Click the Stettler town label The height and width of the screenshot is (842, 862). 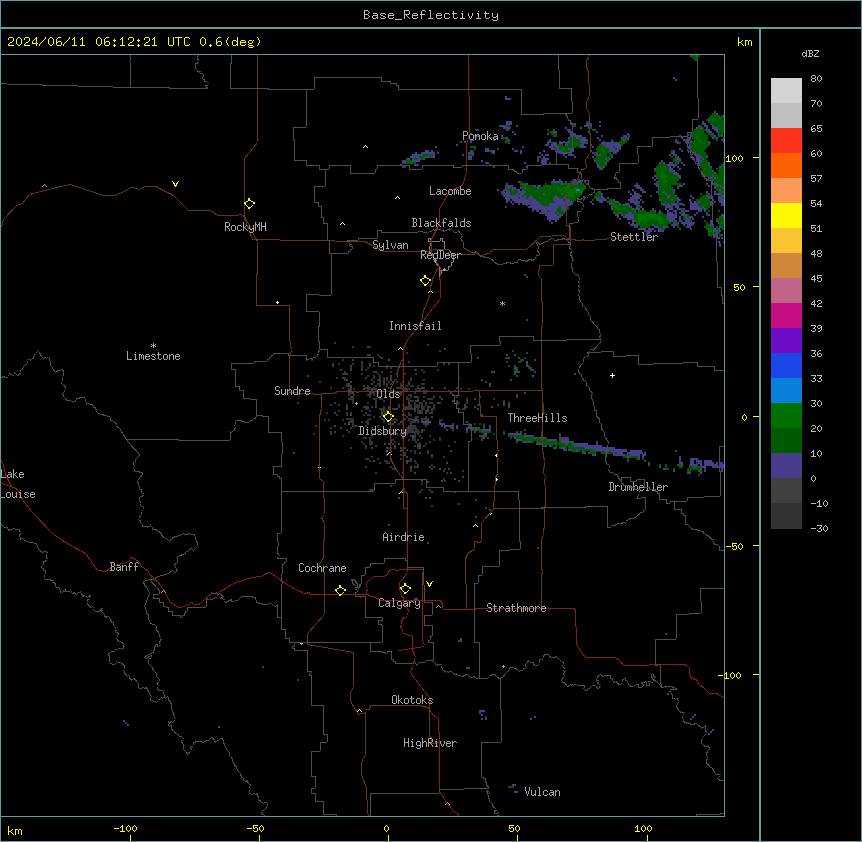(x=634, y=237)
